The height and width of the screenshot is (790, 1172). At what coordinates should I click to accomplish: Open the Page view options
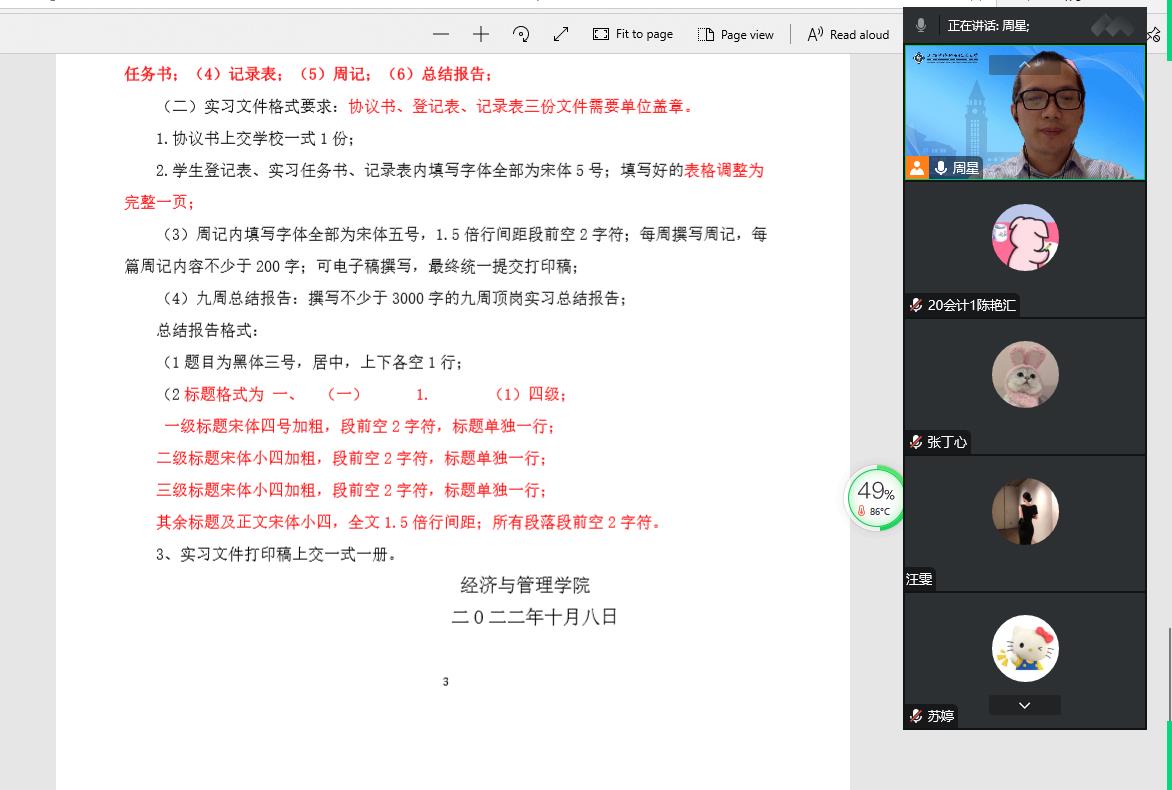tap(736, 34)
